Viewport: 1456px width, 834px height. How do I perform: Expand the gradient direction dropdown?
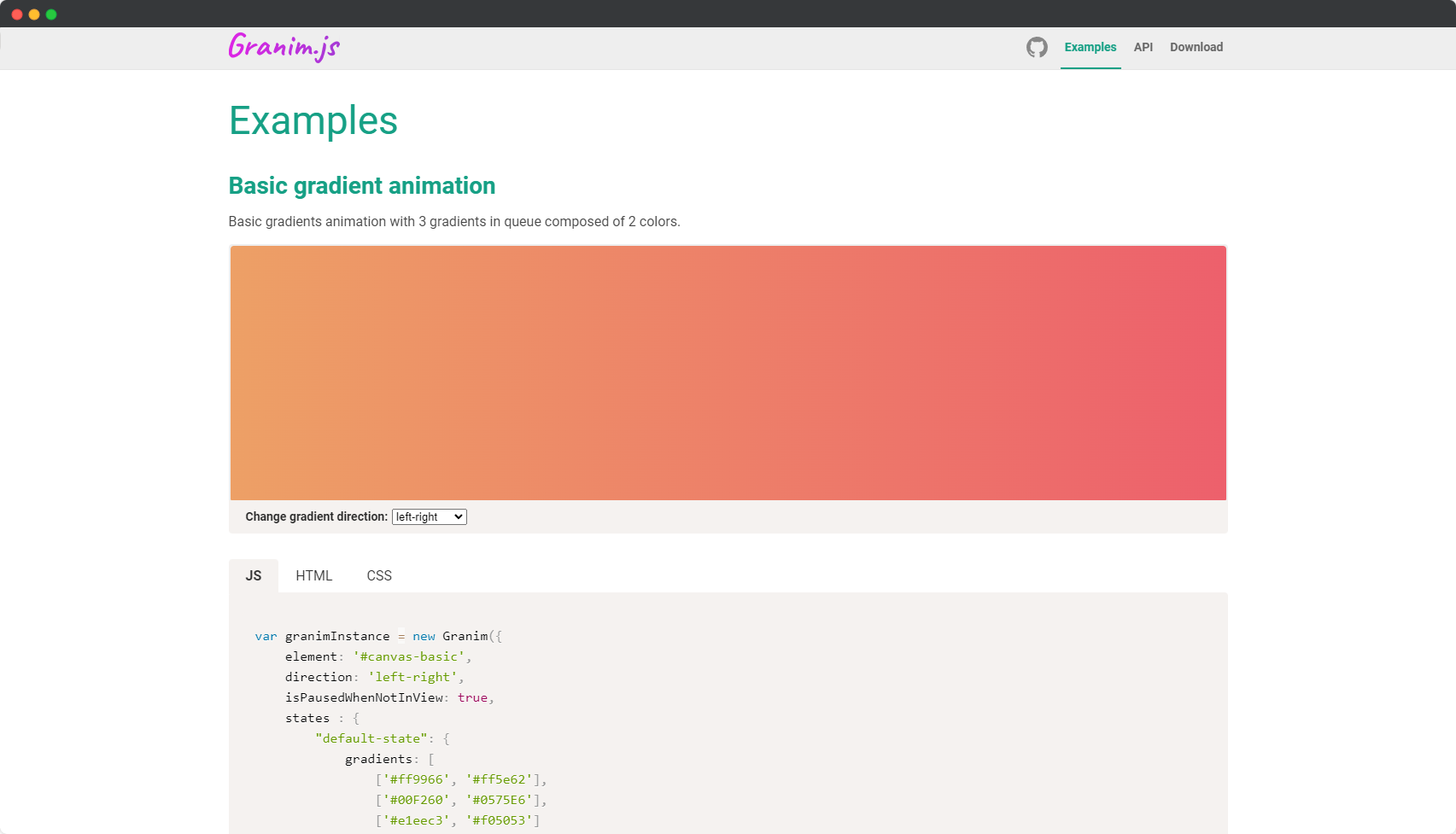tap(430, 516)
